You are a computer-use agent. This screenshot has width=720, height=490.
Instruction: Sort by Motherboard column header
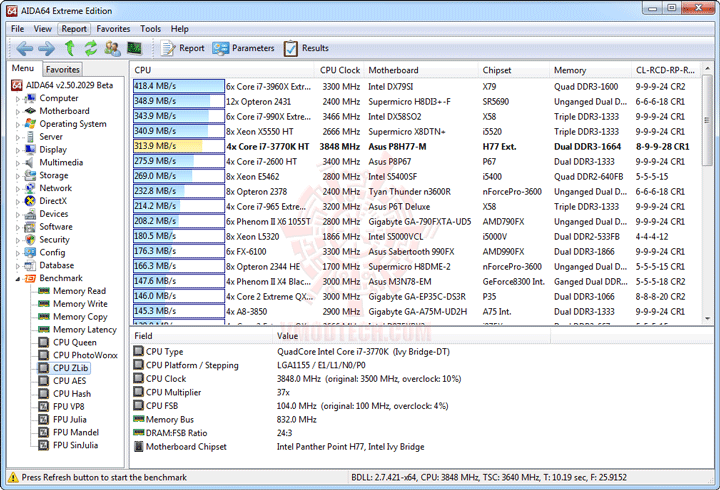pos(421,70)
